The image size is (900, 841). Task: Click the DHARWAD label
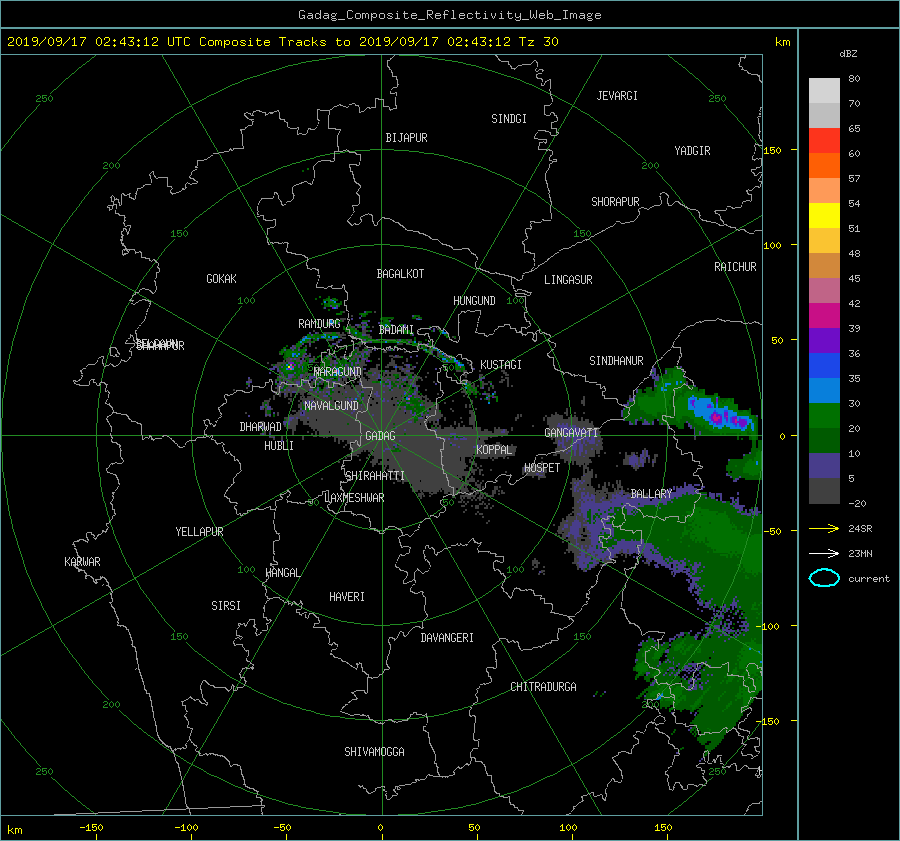(261, 427)
